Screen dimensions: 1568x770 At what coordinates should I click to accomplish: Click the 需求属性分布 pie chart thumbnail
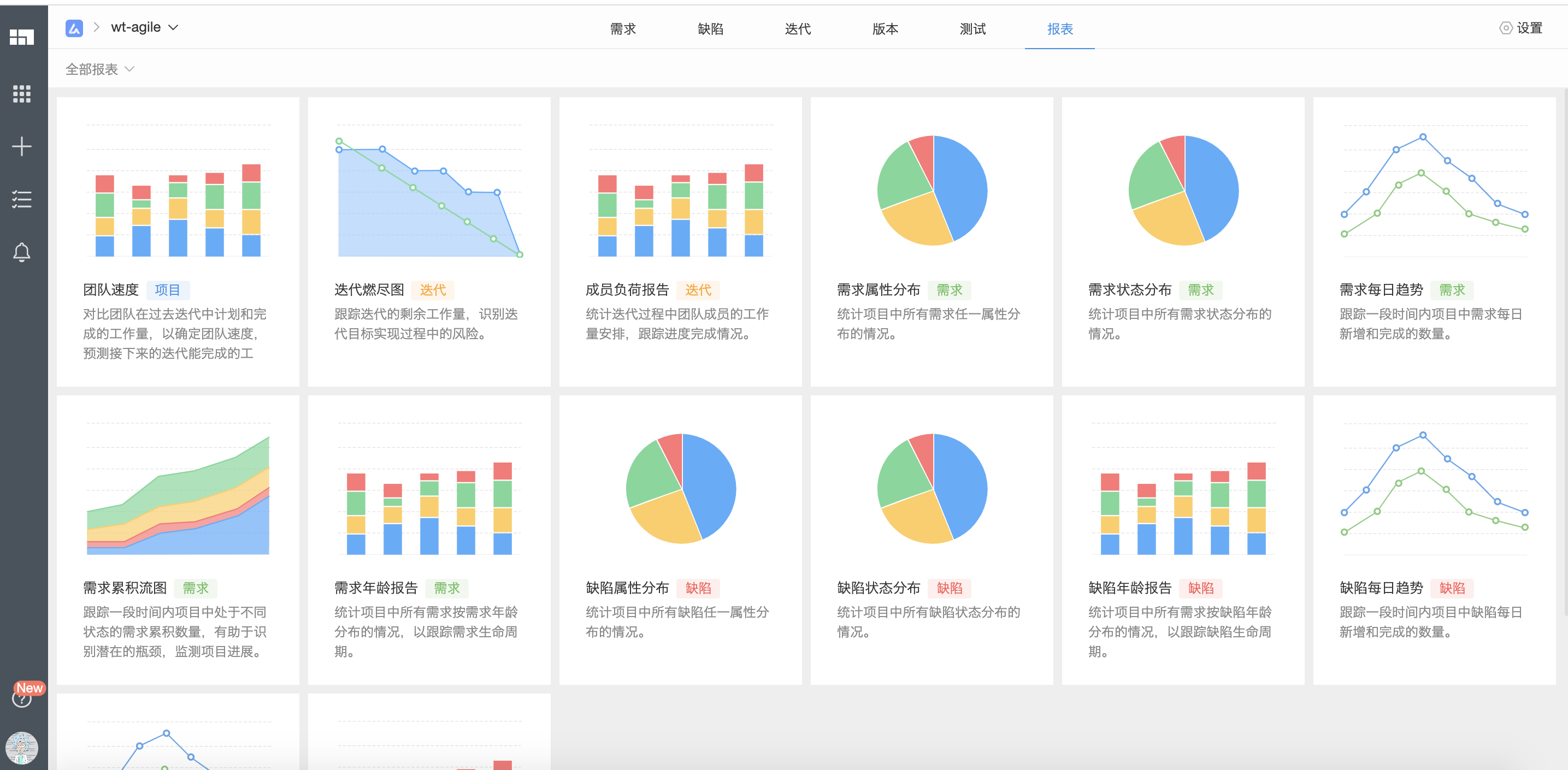pos(933,191)
